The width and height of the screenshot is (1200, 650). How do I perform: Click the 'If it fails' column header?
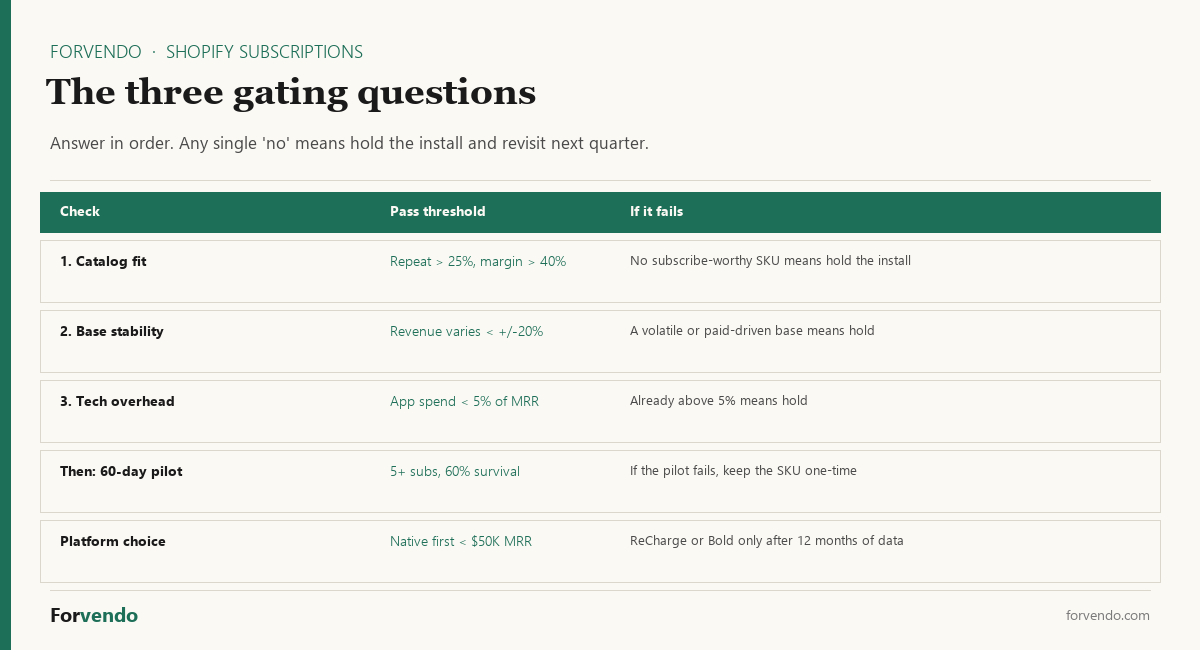[x=656, y=212]
